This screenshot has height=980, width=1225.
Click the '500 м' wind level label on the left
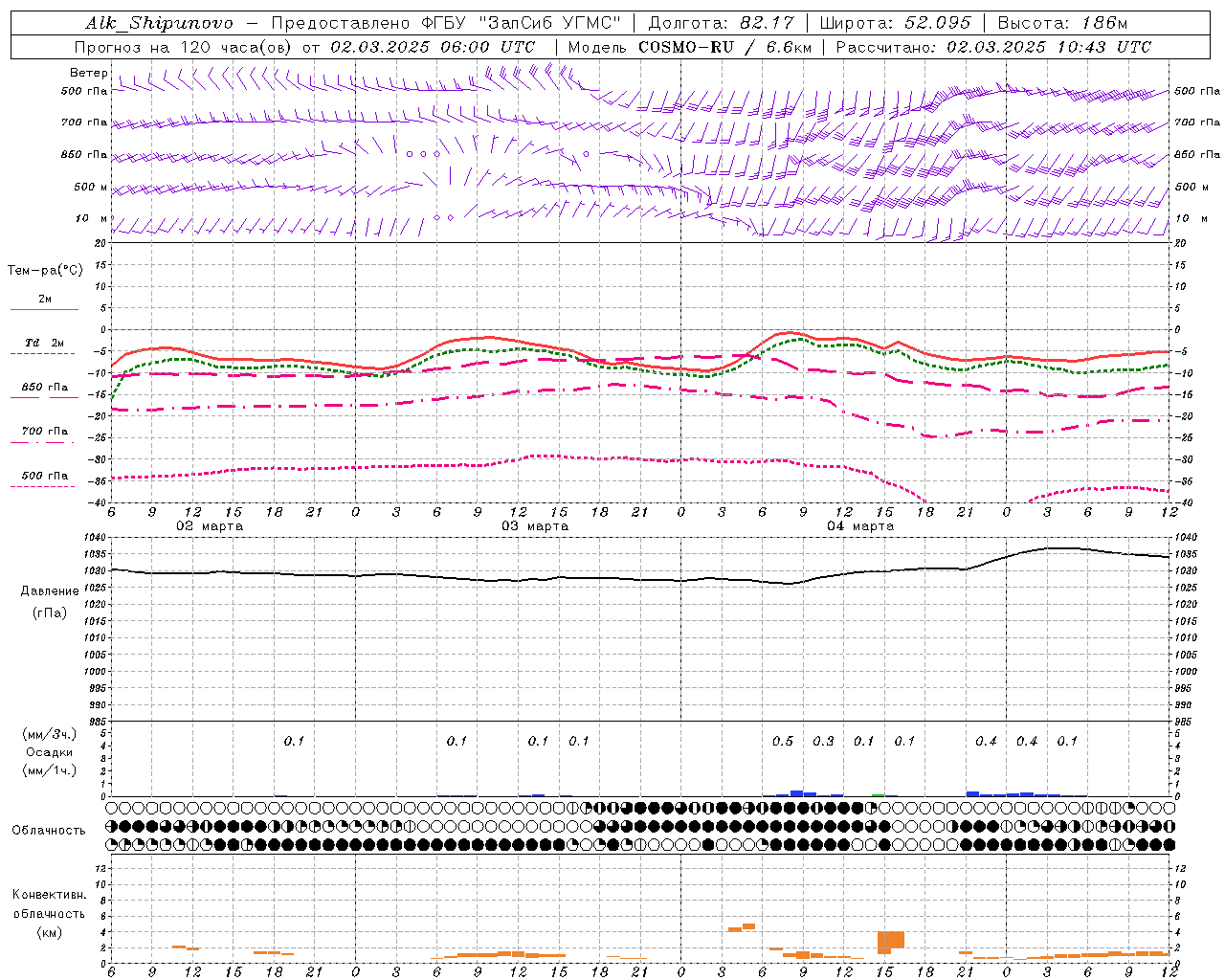coord(91,187)
